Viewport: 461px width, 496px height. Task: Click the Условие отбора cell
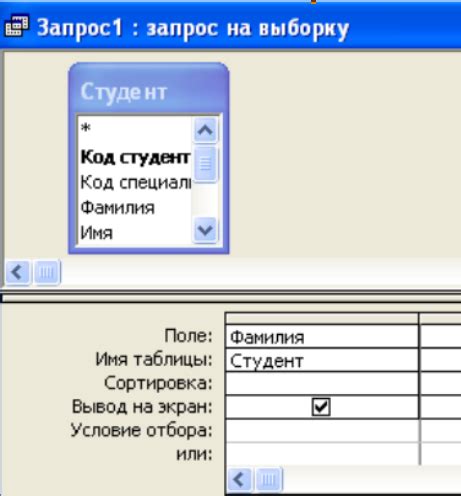point(322,430)
